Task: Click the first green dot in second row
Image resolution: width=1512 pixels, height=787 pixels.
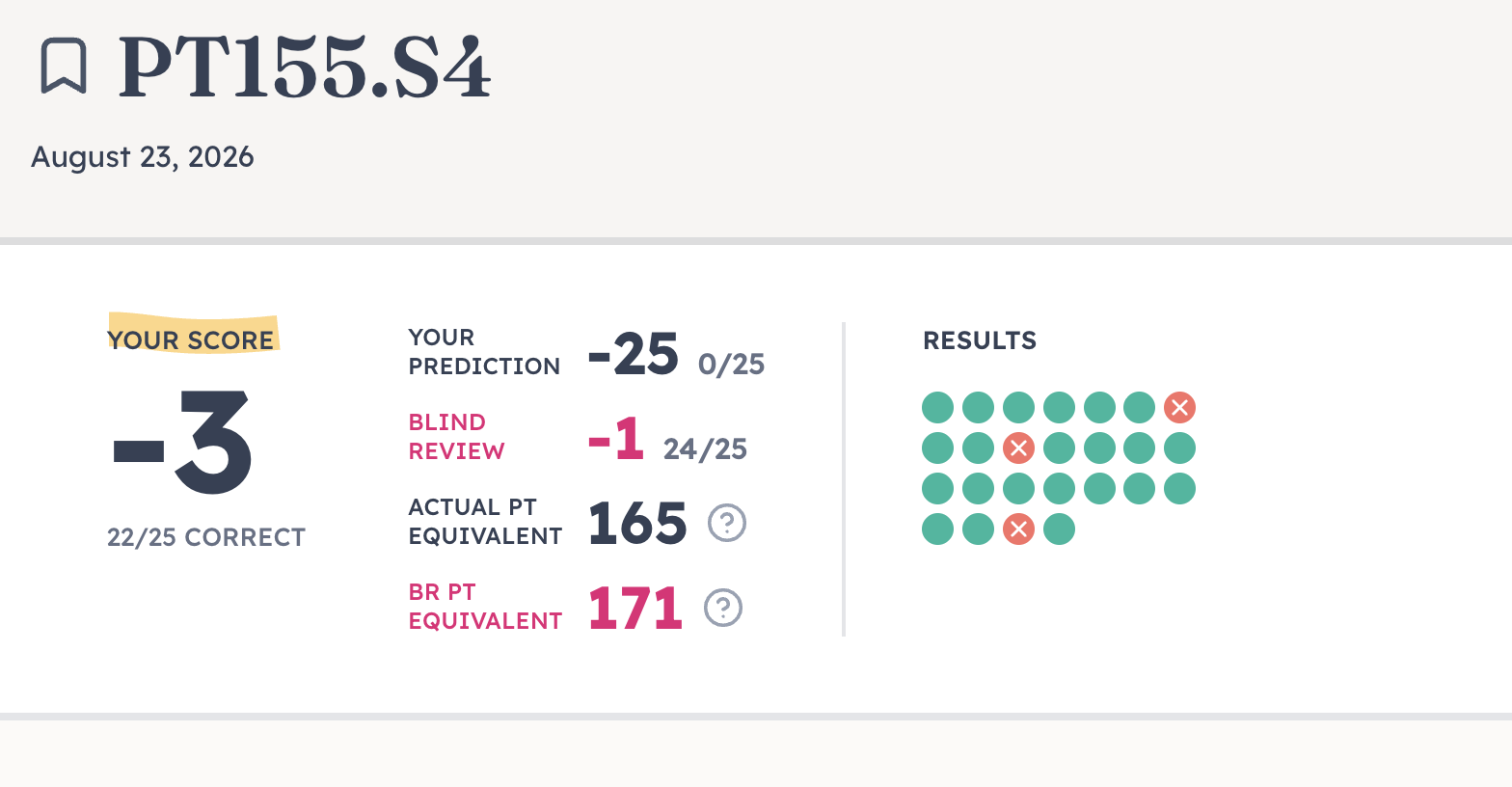Action: (937, 448)
